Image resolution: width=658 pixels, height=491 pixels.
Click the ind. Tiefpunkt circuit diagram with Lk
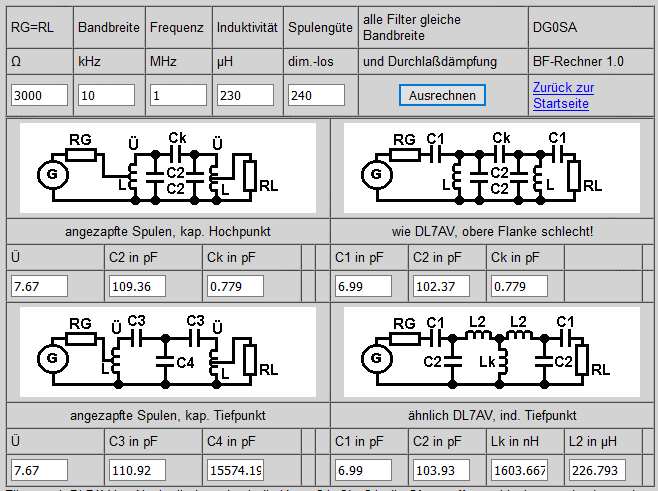(492, 352)
